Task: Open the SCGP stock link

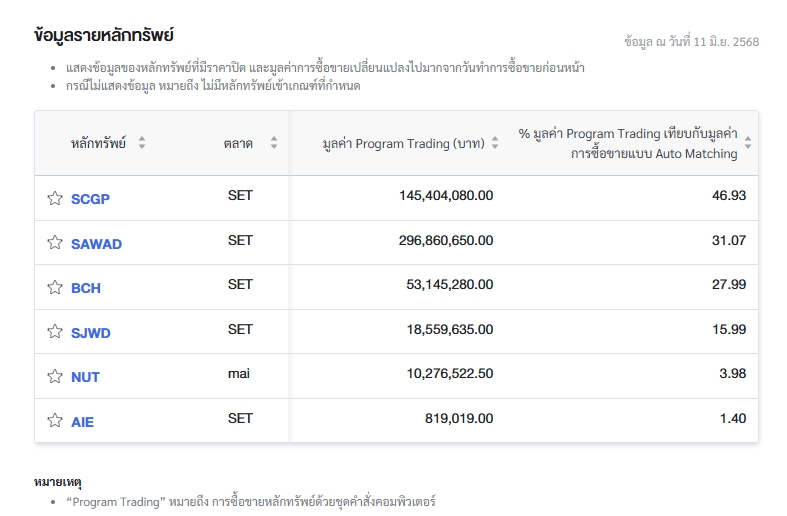Action: pyautogui.click(x=90, y=199)
